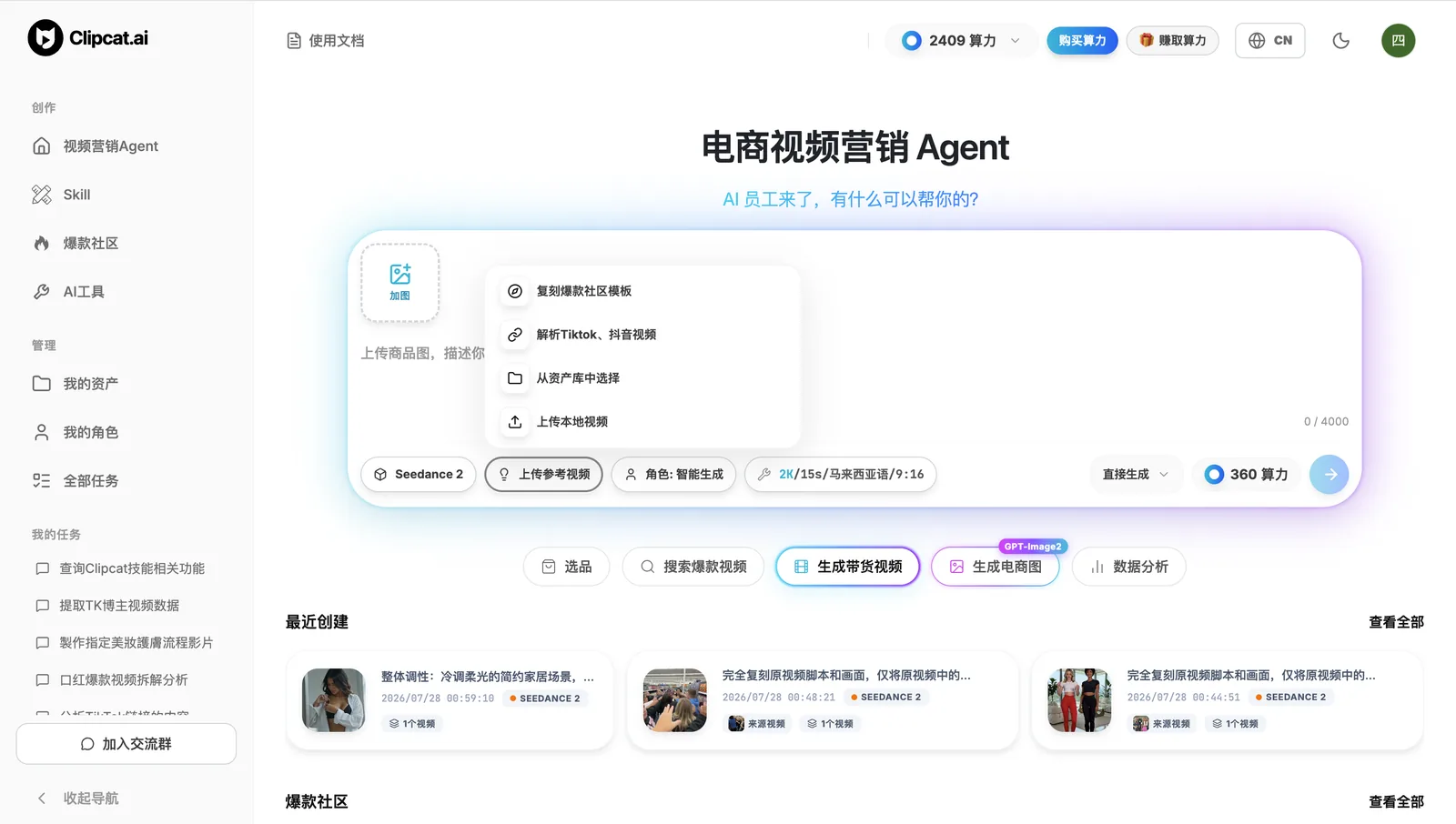Open the 2K/15s/马来西亚语/9:16 settings
Screen dimensions: 1456x824
[x=841, y=475]
